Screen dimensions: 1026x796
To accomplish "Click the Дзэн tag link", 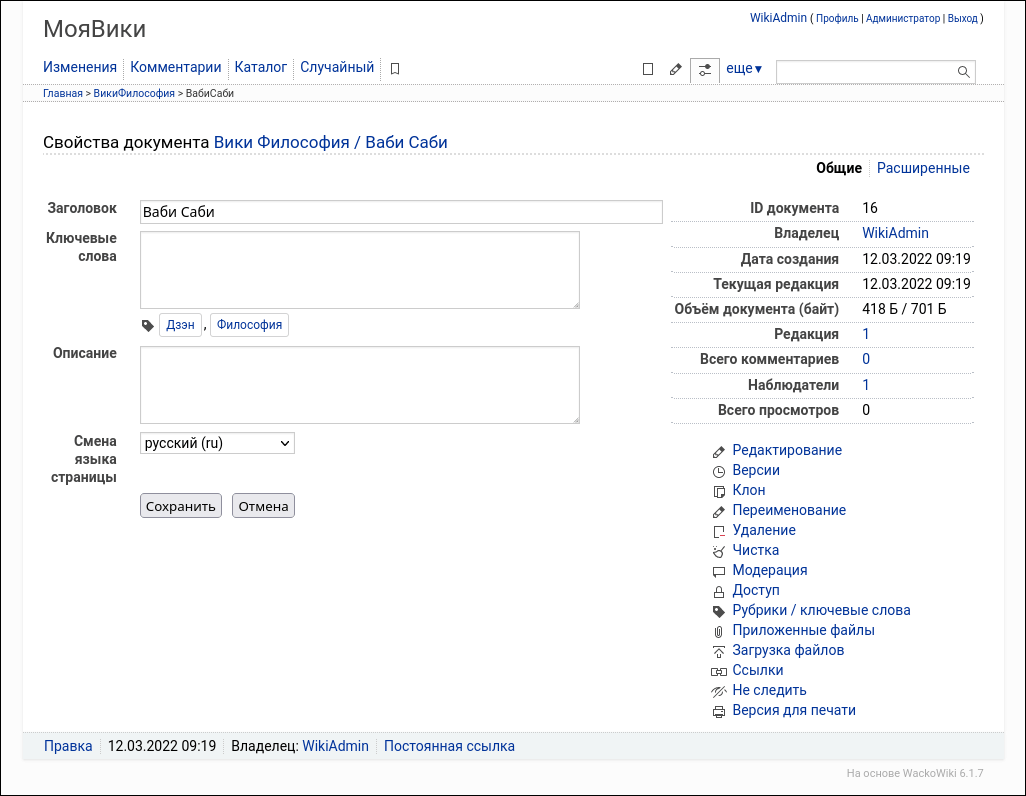I will tap(181, 325).
